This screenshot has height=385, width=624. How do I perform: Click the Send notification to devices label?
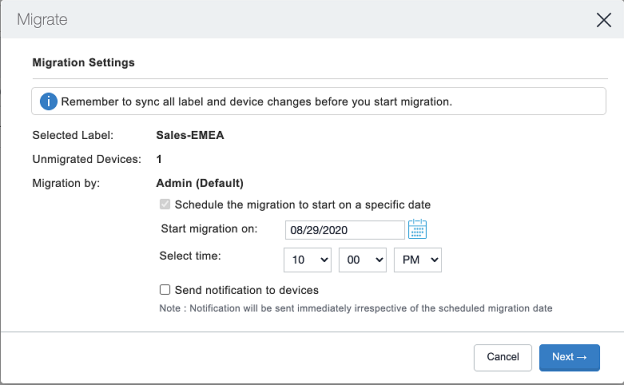(247, 290)
